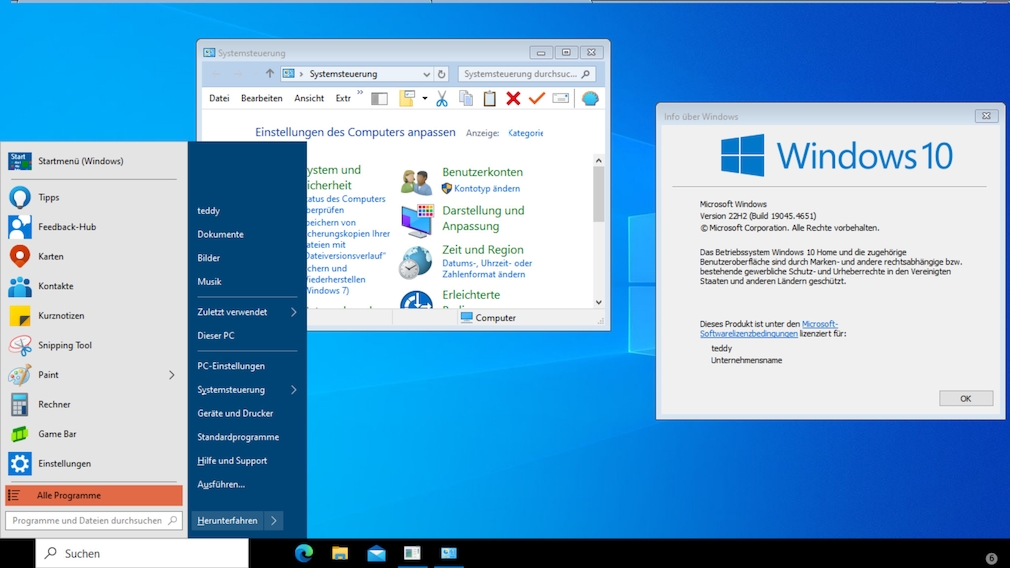This screenshot has height=568, width=1010.
Task: Open Bilder from the start menu
Action: [x=209, y=258]
